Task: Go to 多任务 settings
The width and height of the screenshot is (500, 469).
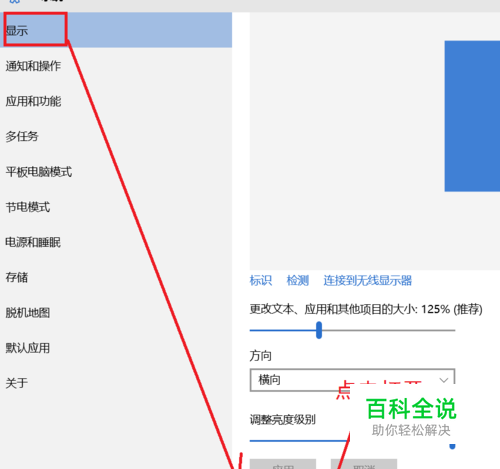Action: click(116, 136)
